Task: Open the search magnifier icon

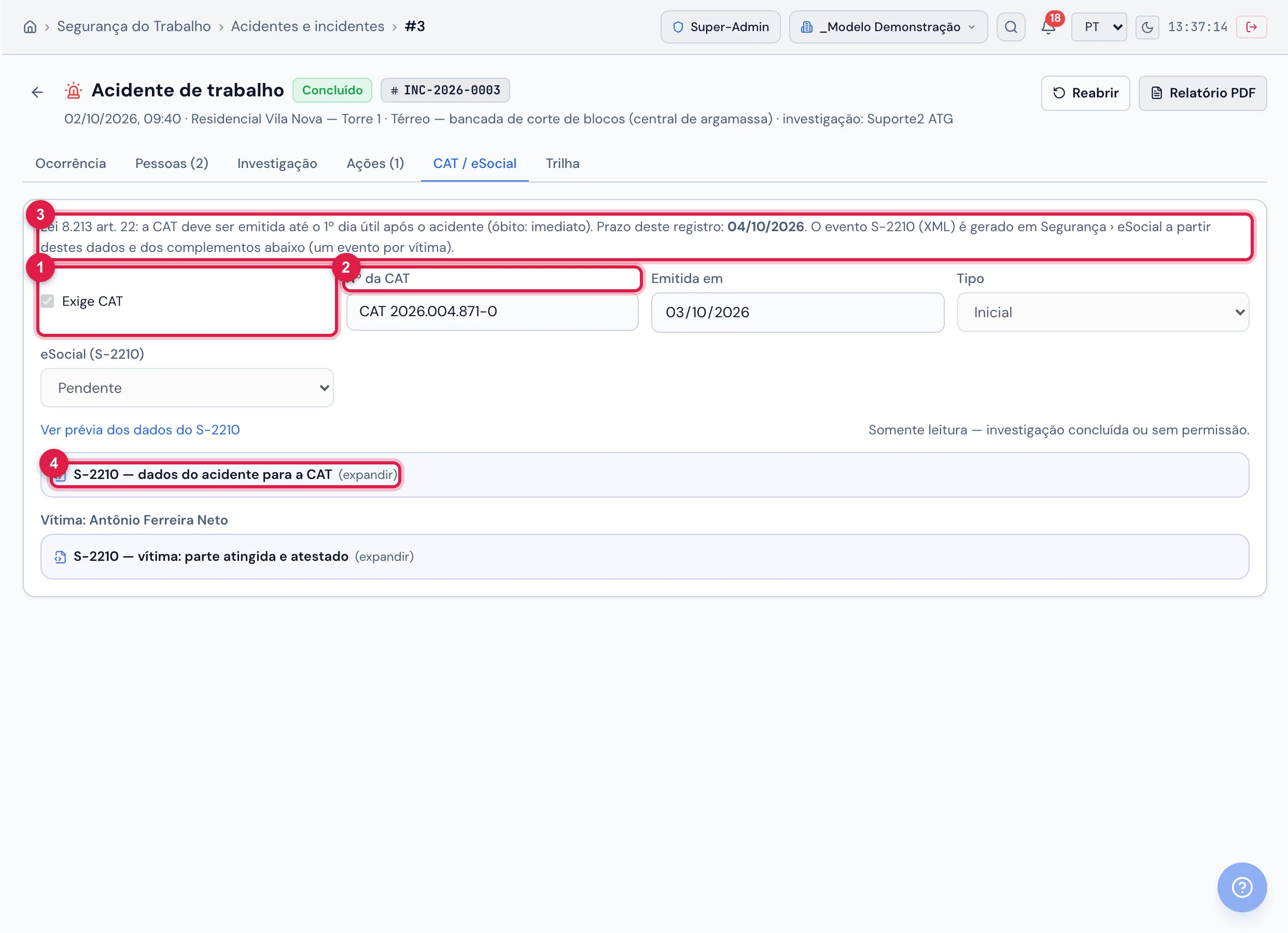Action: pyautogui.click(x=1011, y=26)
